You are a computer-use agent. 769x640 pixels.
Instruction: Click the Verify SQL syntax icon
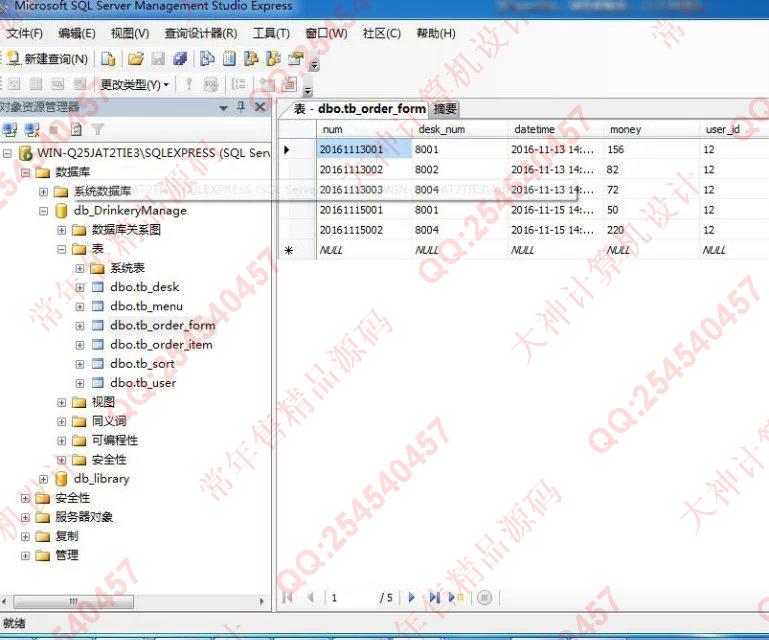(x=211, y=84)
